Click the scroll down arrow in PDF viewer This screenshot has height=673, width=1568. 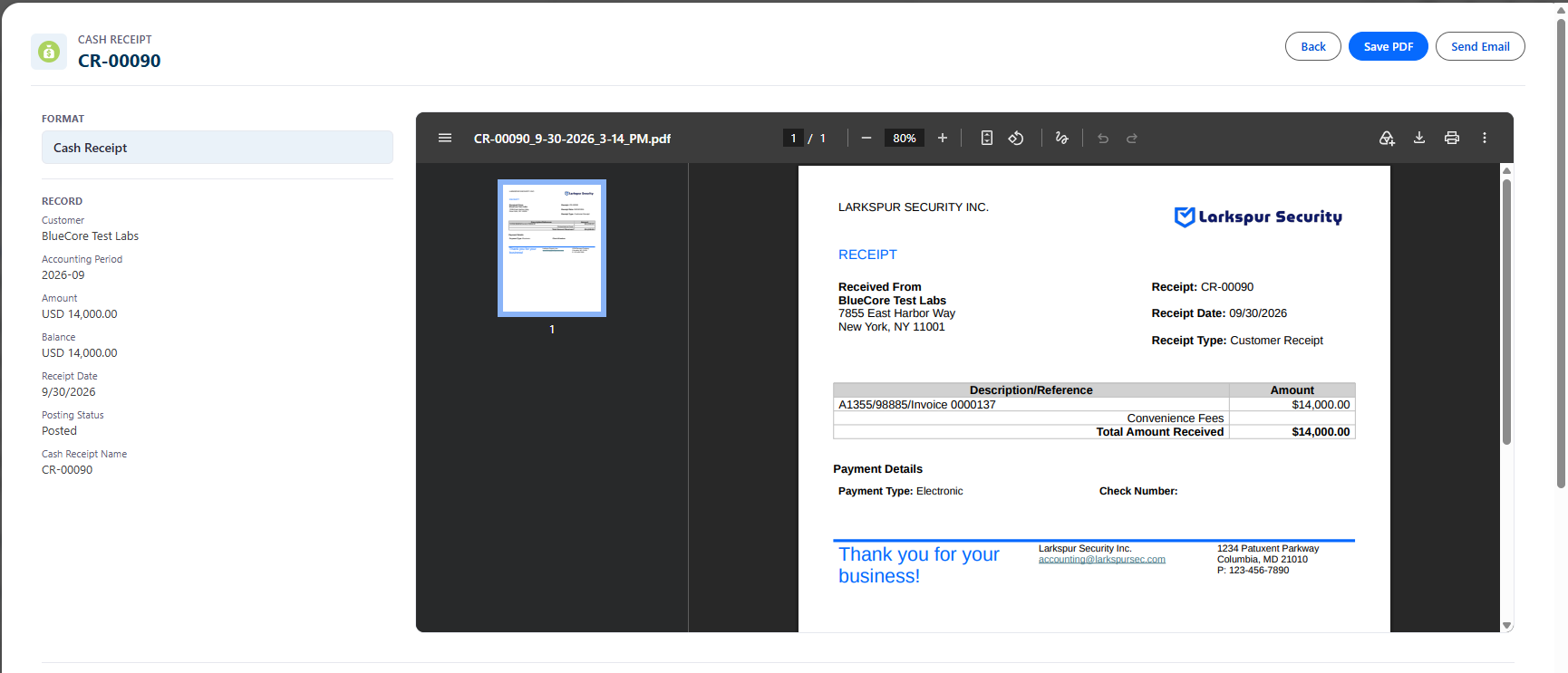coord(1506,625)
